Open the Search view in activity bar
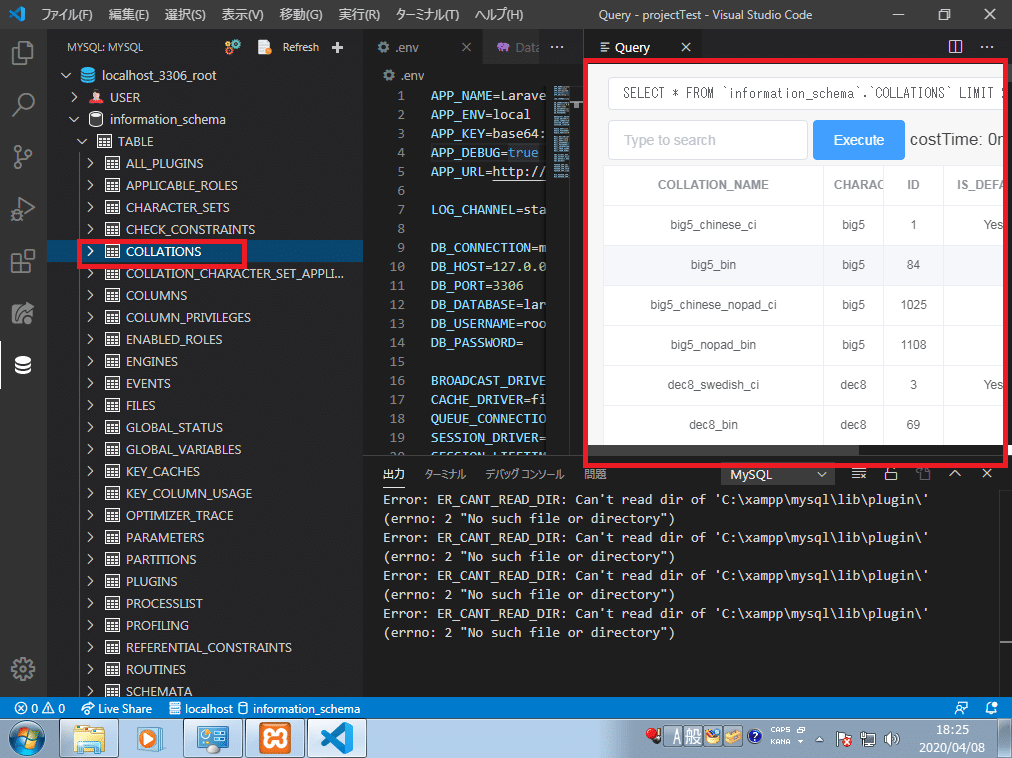The height and width of the screenshot is (758, 1012). [x=23, y=105]
